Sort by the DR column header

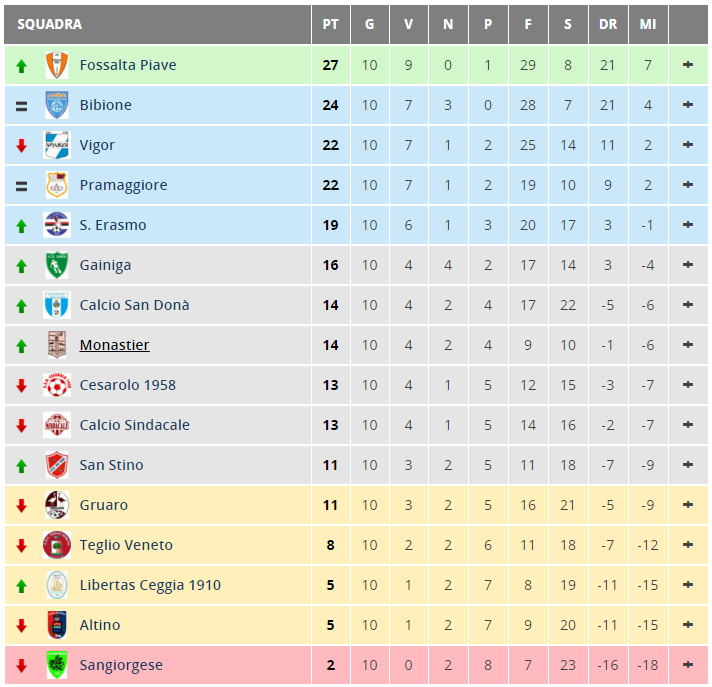[608, 25]
